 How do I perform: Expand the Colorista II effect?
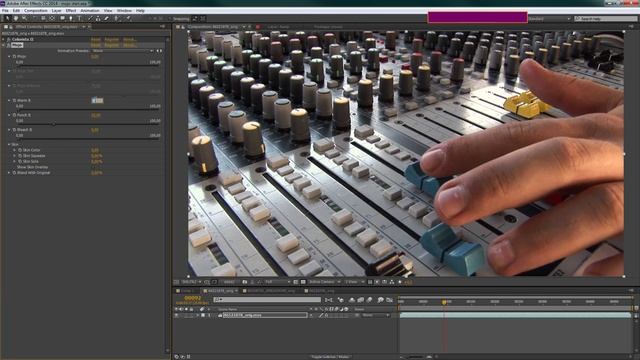4,40
